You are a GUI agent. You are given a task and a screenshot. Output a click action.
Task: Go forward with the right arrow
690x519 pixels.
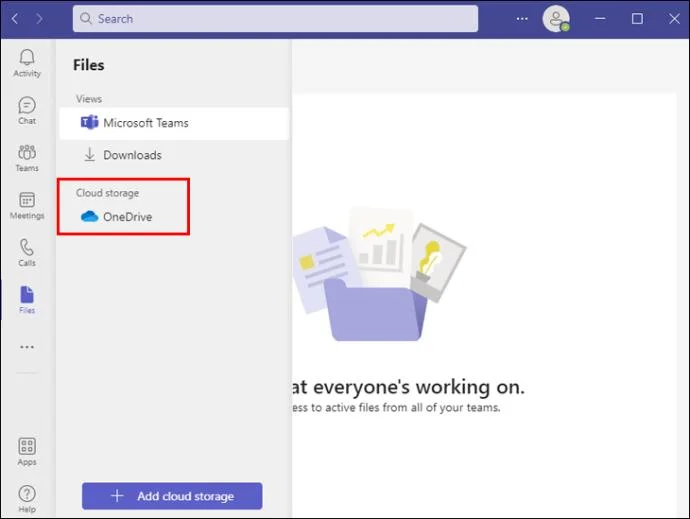40,18
